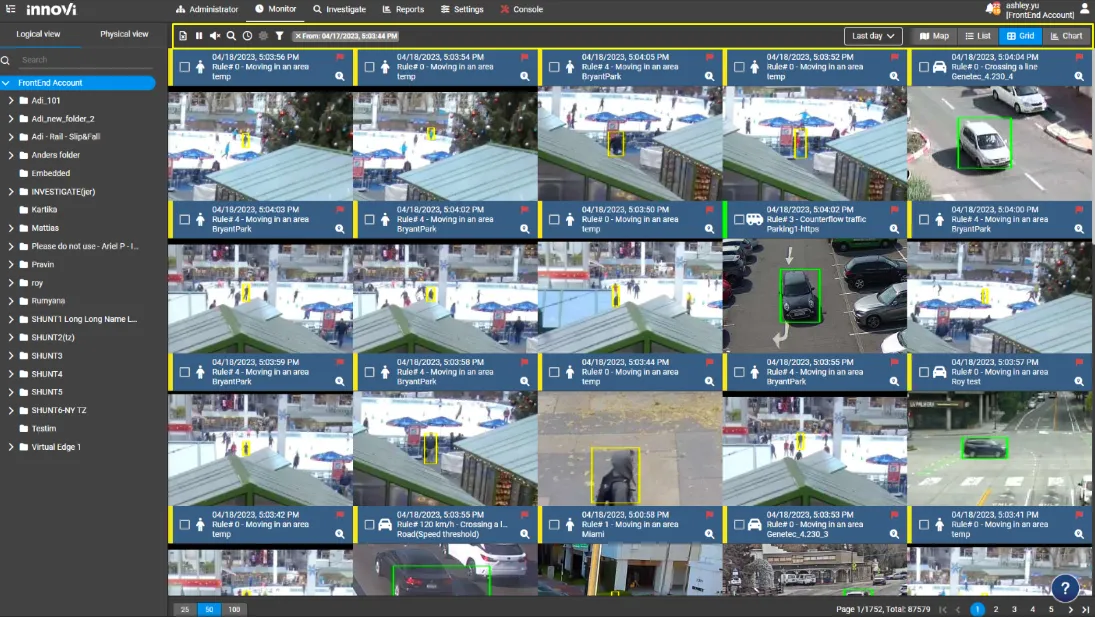Screen dimensions: 1095x617
Task: Select the Roy test event checkbox
Action: coord(924,372)
